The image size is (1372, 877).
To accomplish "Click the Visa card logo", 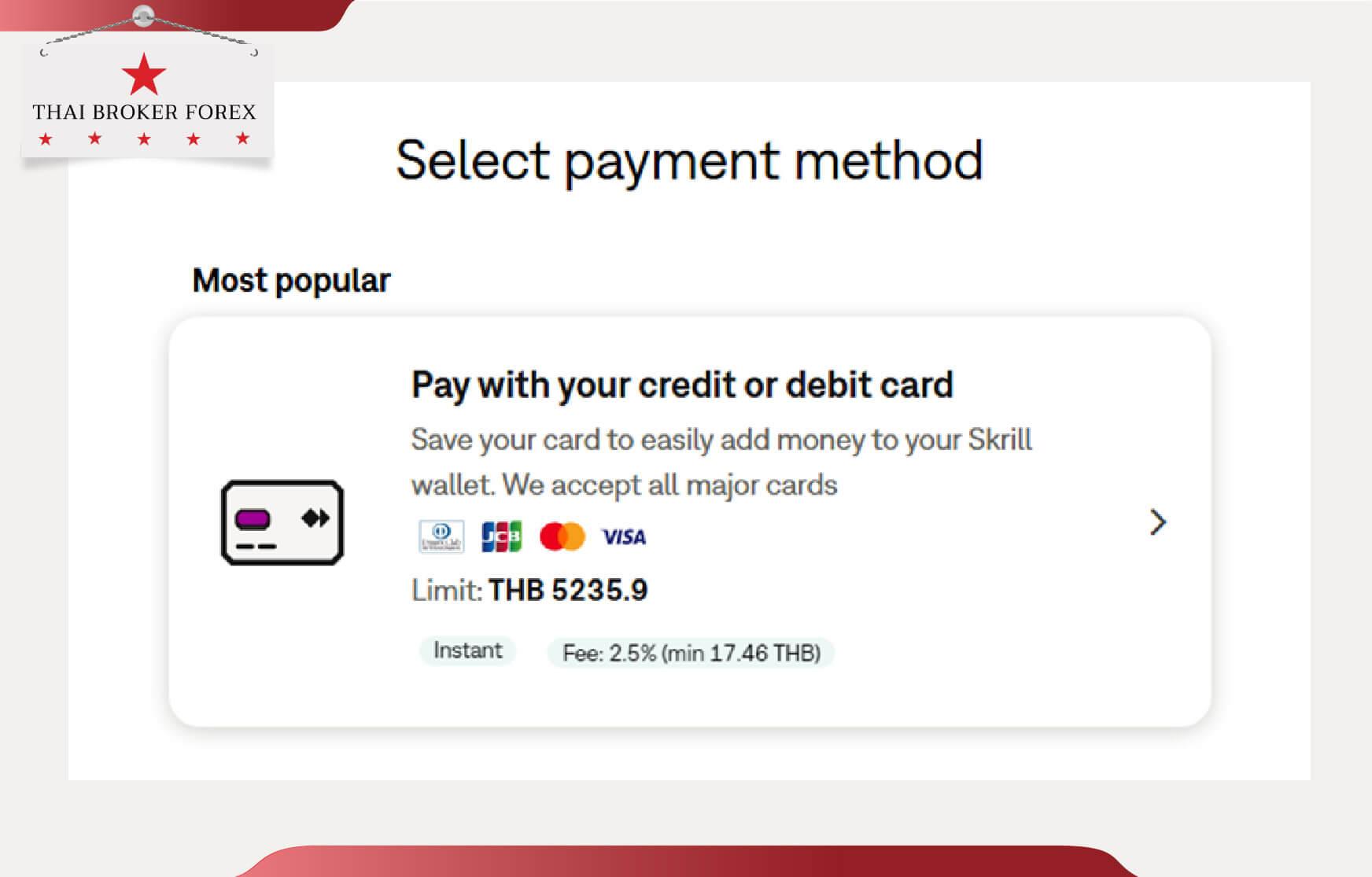I will [624, 537].
